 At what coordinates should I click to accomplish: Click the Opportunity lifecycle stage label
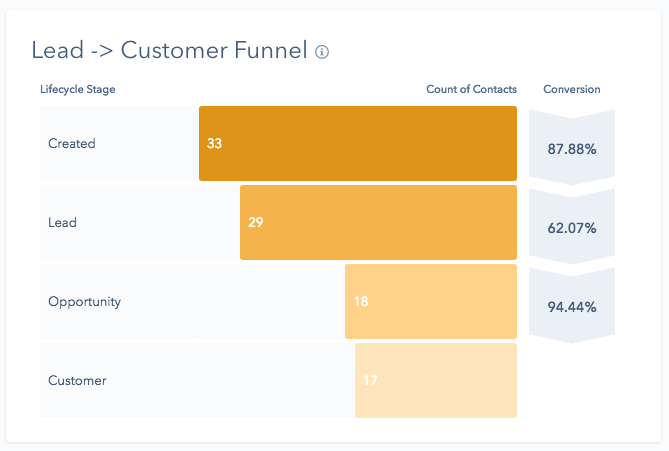pos(84,301)
